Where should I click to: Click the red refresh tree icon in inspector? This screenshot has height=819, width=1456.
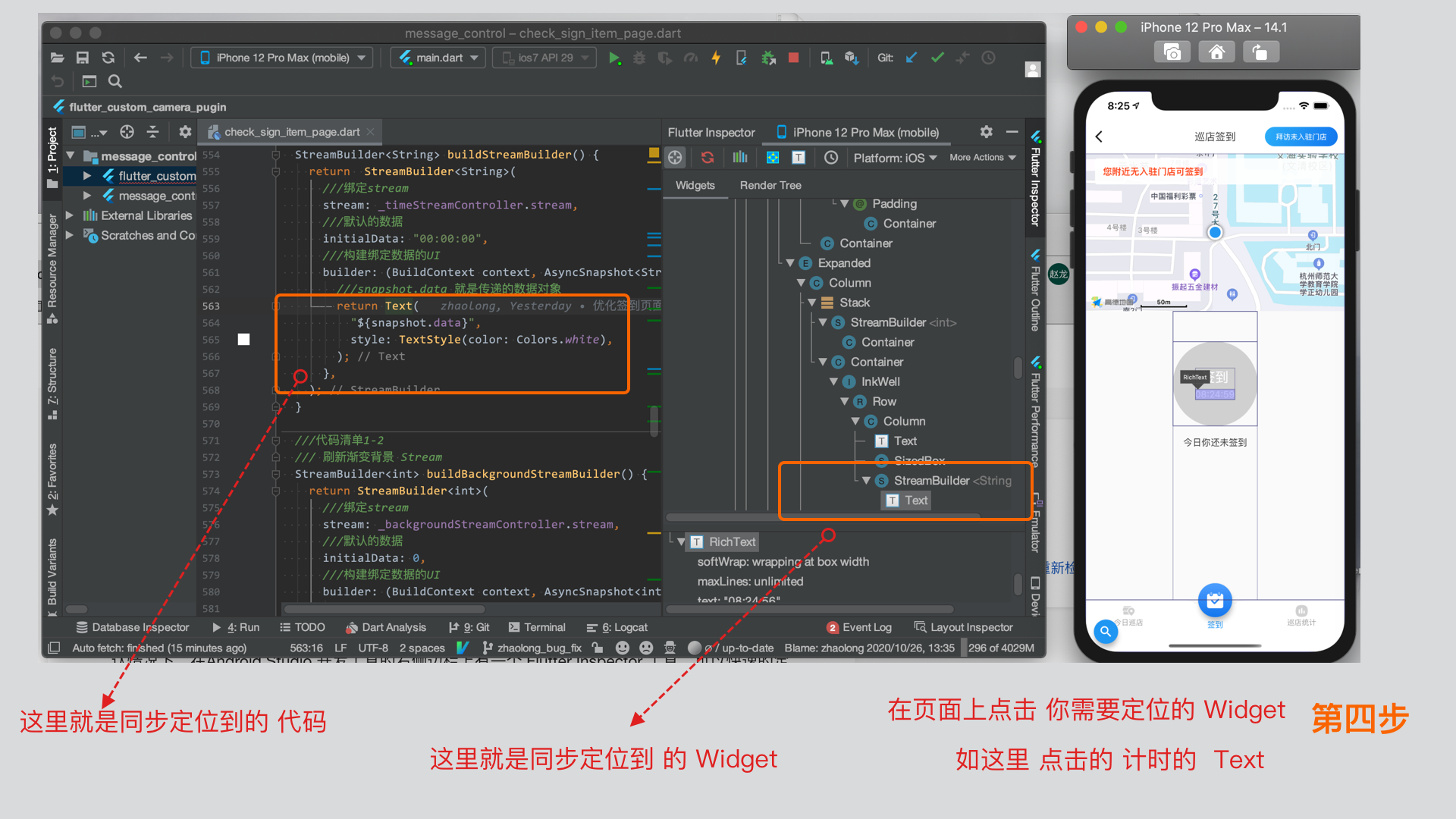[708, 157]
